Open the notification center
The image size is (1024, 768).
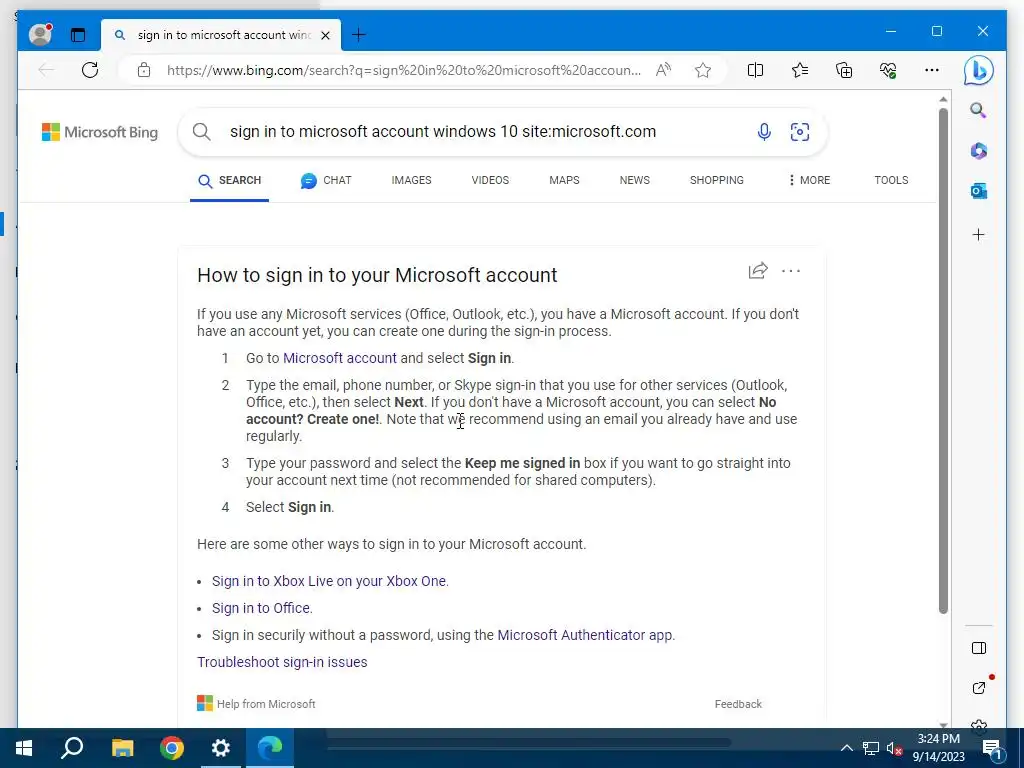pos(992,749)
